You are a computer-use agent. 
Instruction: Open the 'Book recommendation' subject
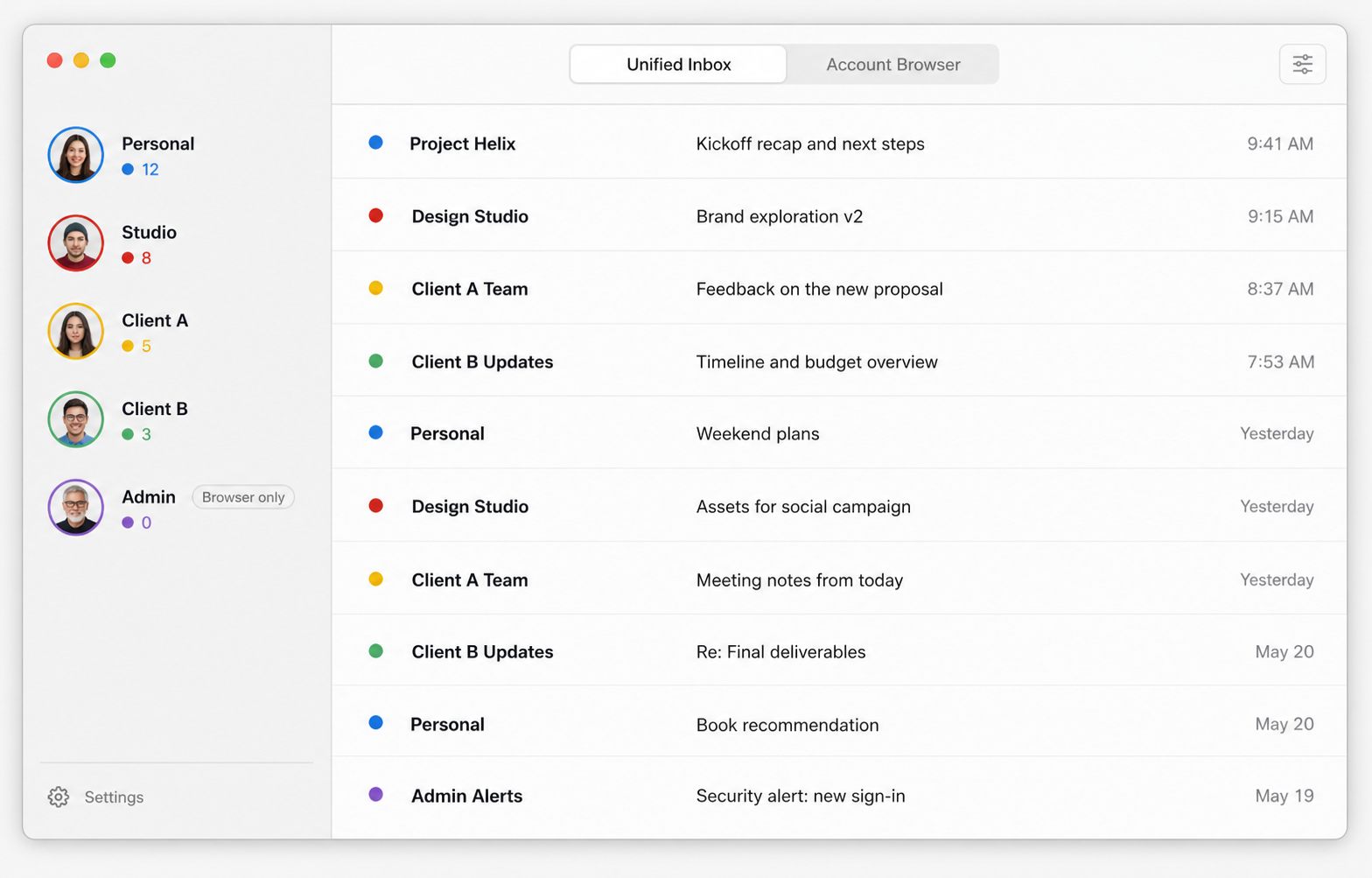[787, 725]
